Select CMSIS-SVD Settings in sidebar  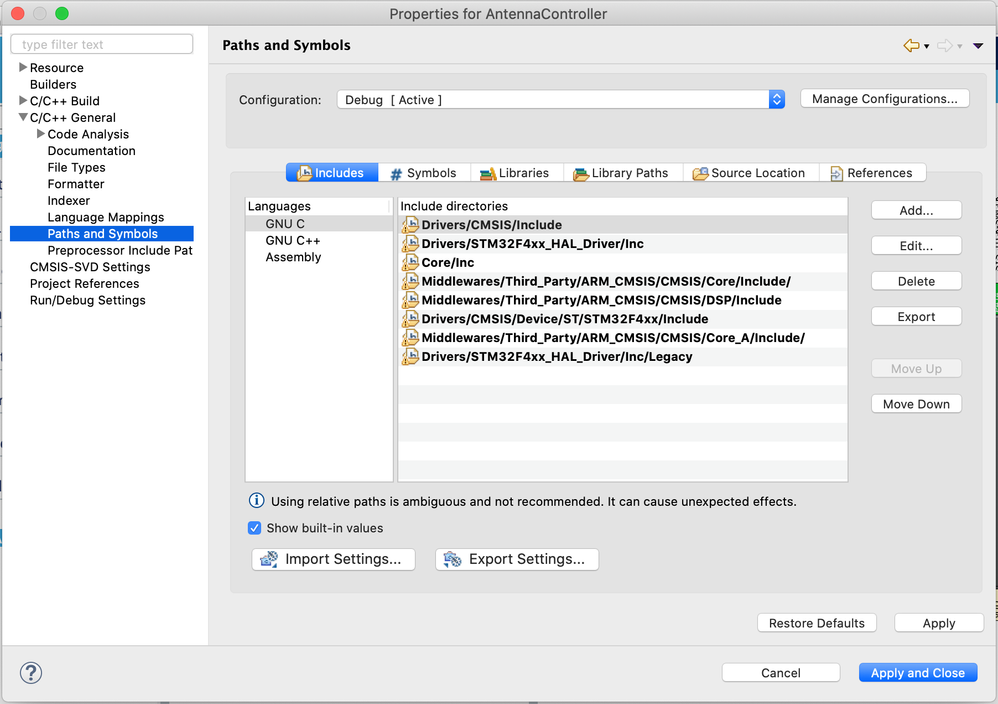point(90,267)
